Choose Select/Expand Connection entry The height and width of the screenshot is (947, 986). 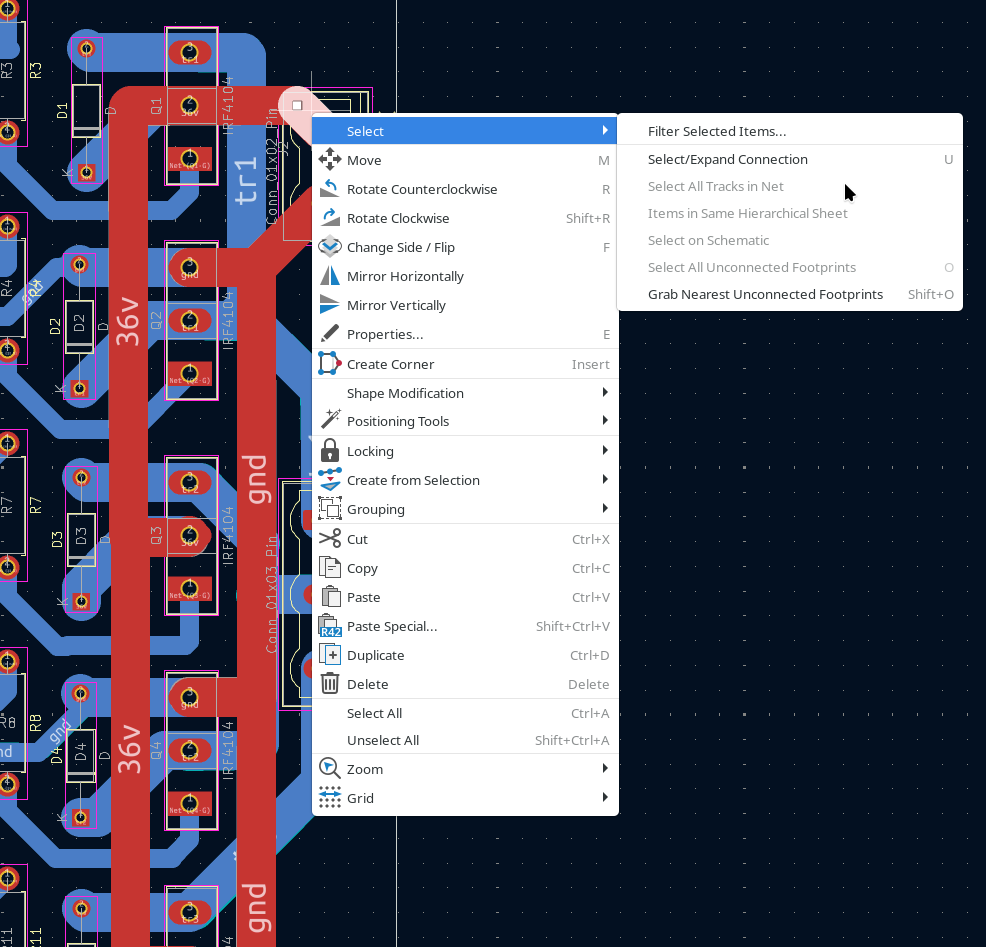coord(727,159)
